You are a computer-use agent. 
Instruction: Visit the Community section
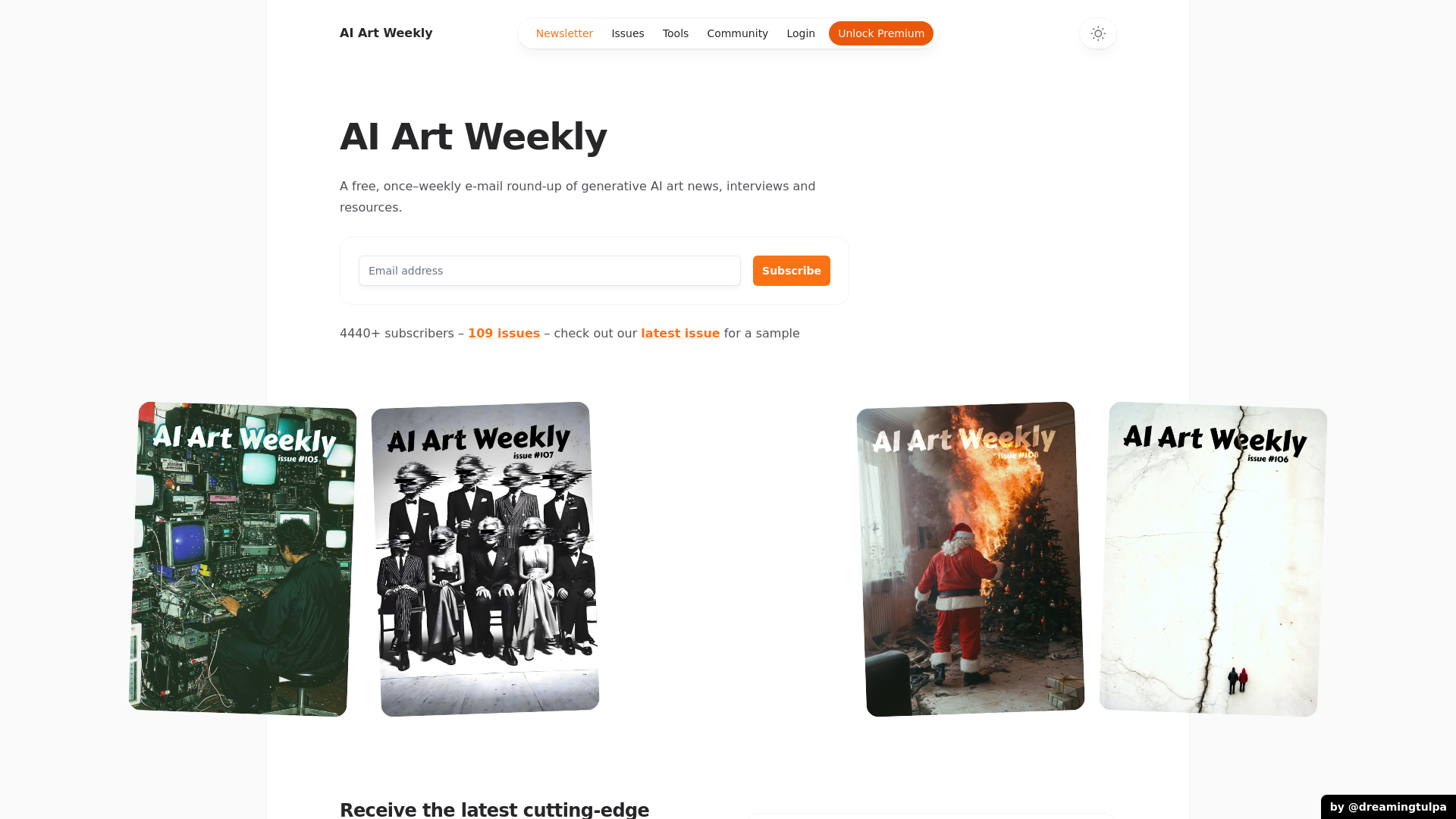(738, 33)
